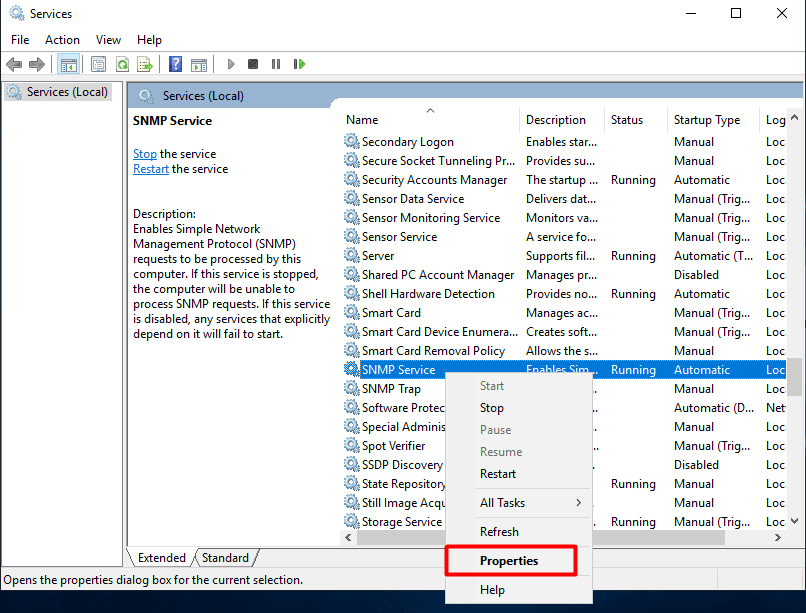Select the Shell Hardware Detection gear icon

pyautogui.click(x=352, y=293)
